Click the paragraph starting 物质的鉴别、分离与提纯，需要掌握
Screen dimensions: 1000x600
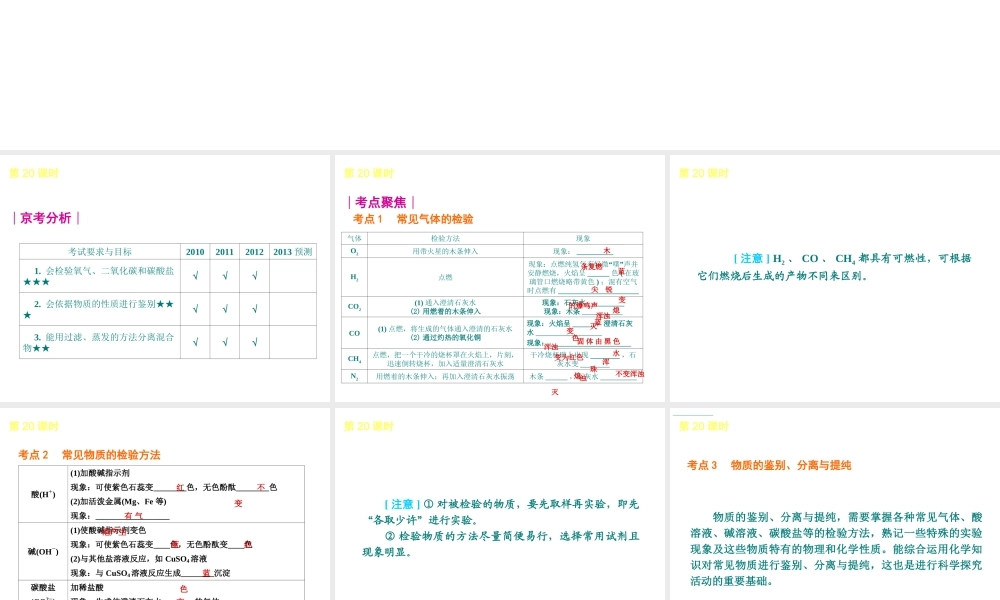point(835,549)
